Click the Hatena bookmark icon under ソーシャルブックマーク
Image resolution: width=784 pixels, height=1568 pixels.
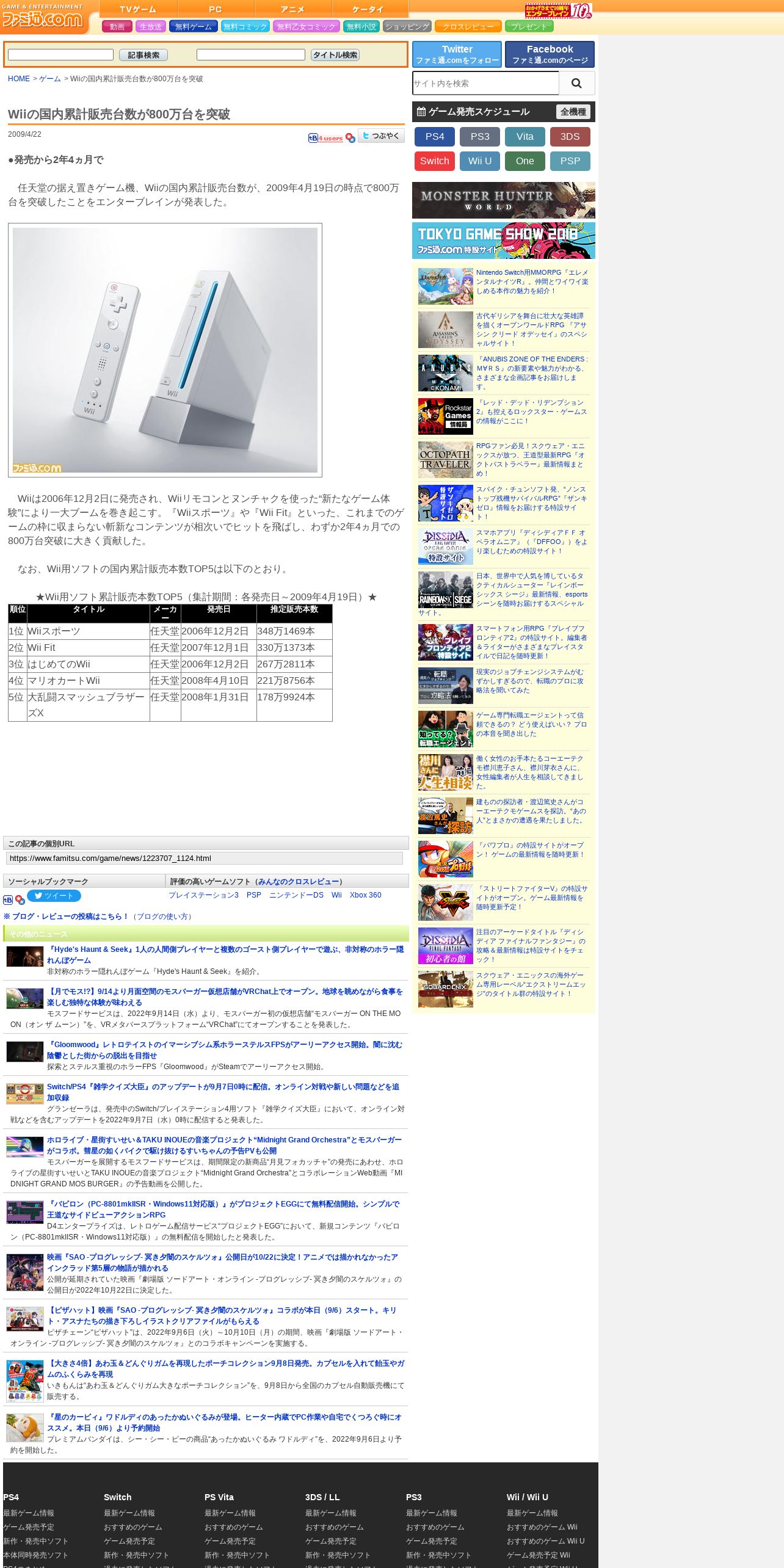(x=8, y=899)
